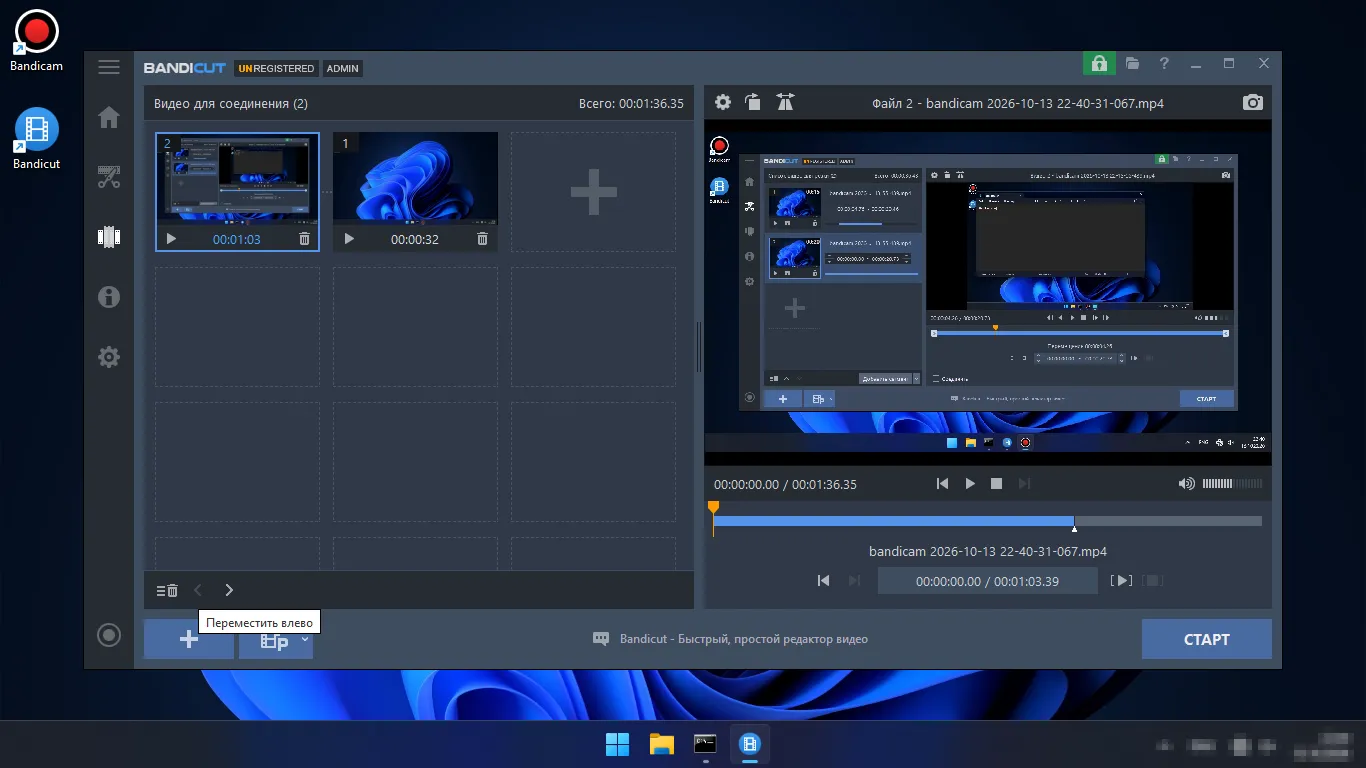Click the green lock register icon
This screenshot has height=768, width=1366.
[1099, 64]
